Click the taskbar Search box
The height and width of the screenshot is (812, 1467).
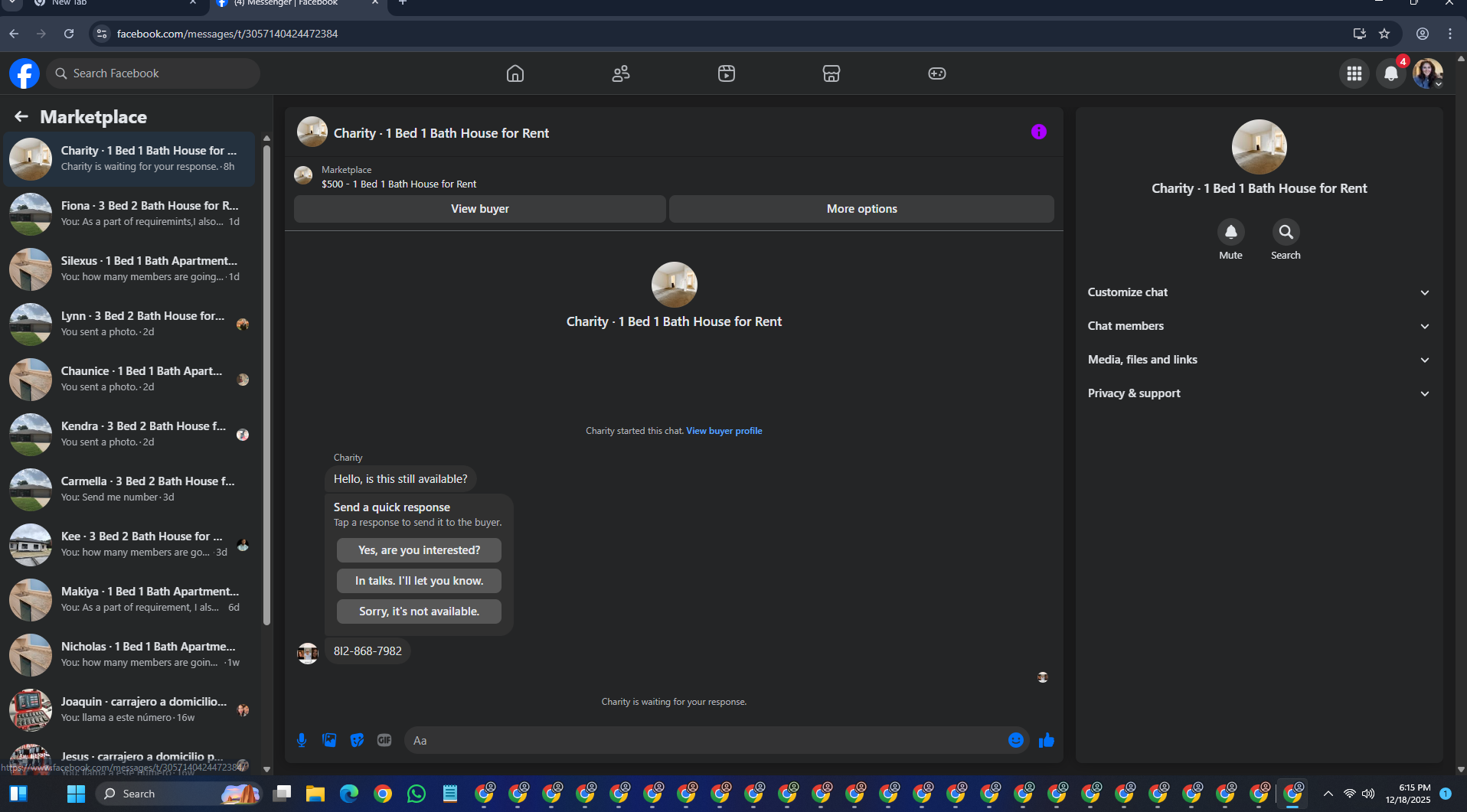[x=178, y=794]
